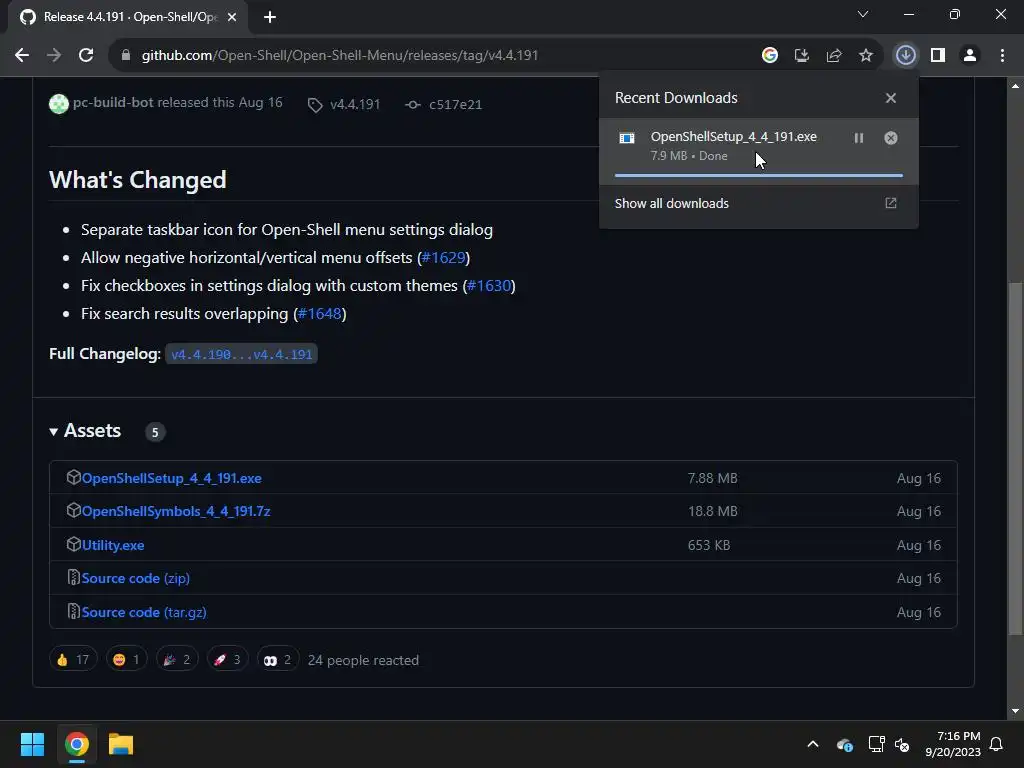The width and height of the screenshot is (1024, 768).
Task: Toggle the eyes reaction (2)
Action: [278, 660]
